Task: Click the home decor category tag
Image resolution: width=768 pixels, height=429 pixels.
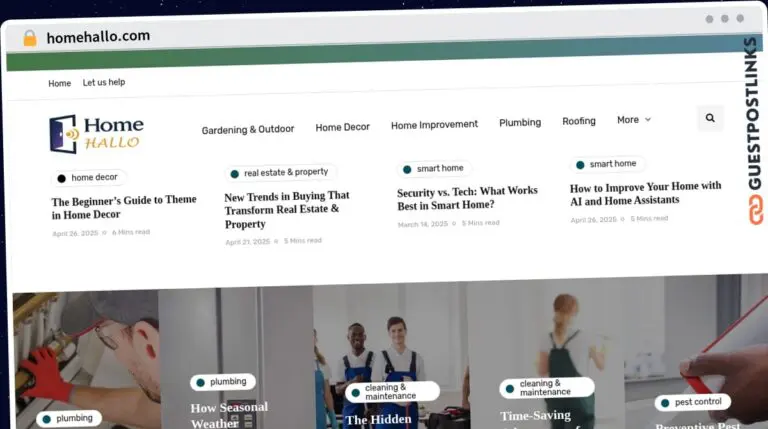Action: 88,178
